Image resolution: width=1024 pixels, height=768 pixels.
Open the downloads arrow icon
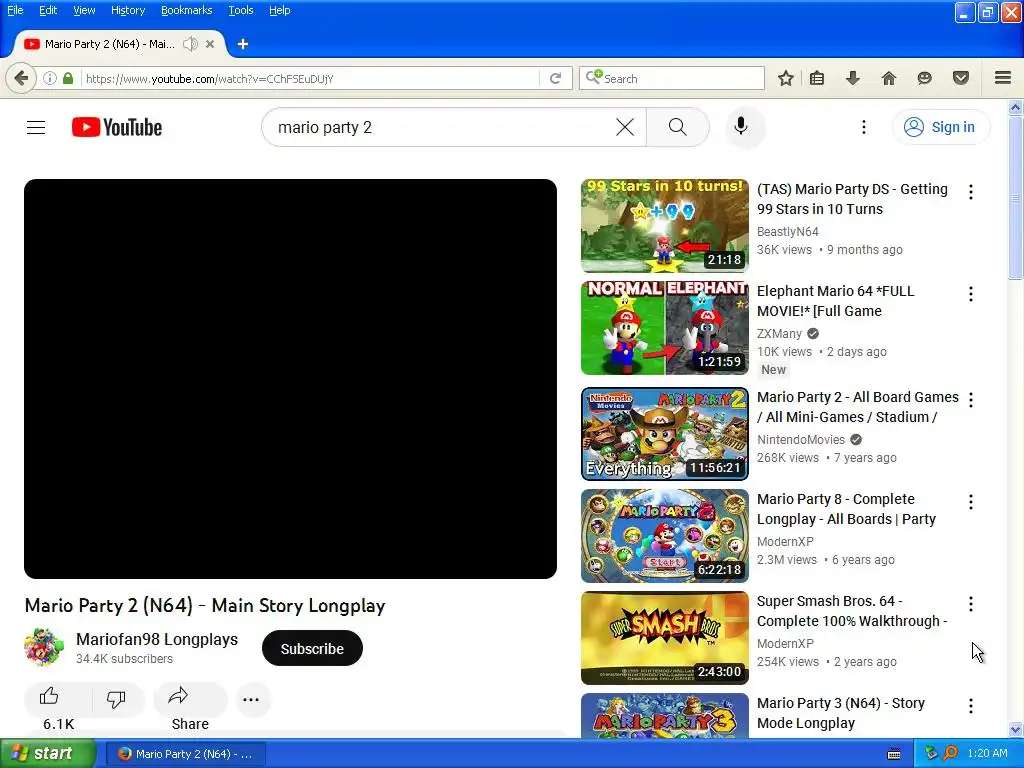click(853, 78)
